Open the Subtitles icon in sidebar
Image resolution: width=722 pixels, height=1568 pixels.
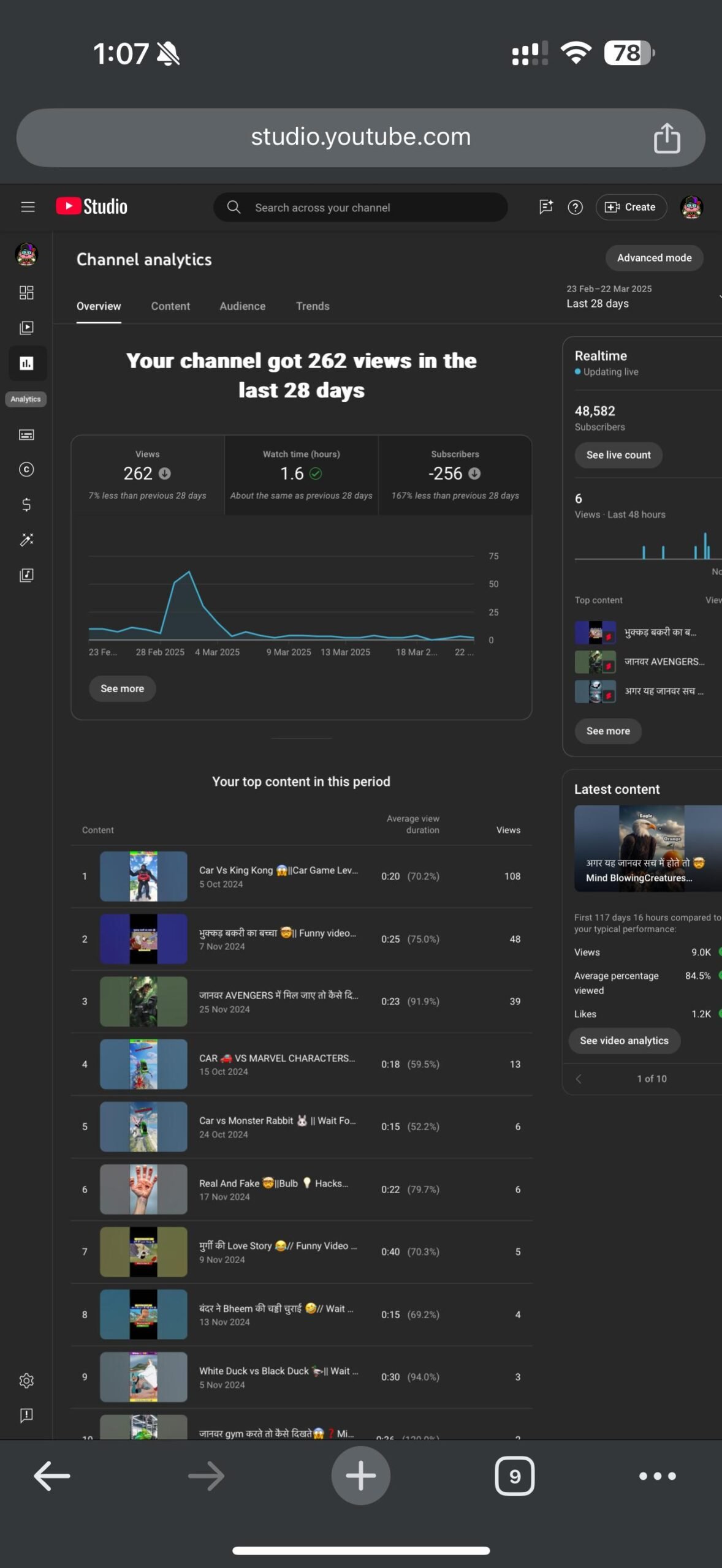(26, 435)
